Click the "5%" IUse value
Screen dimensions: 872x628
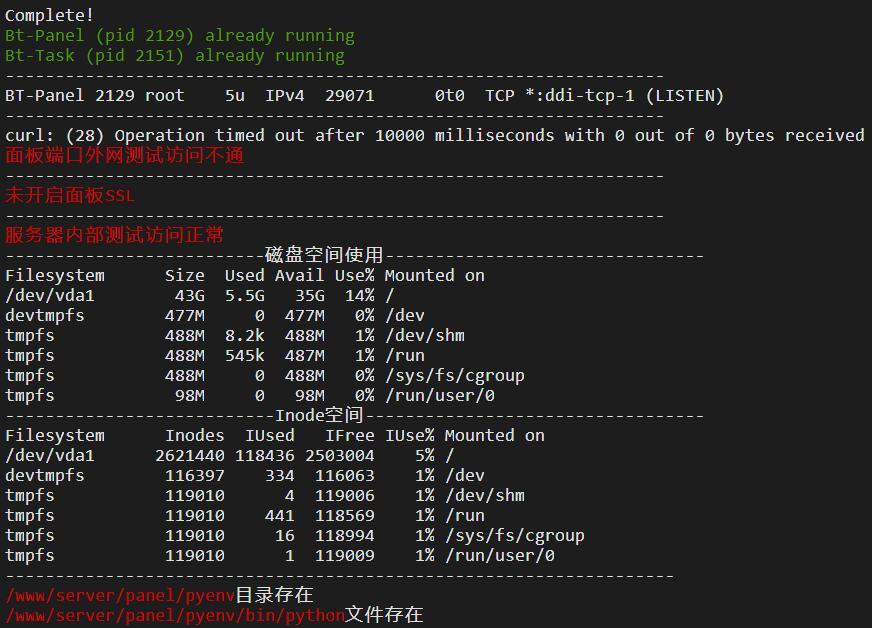425,456
